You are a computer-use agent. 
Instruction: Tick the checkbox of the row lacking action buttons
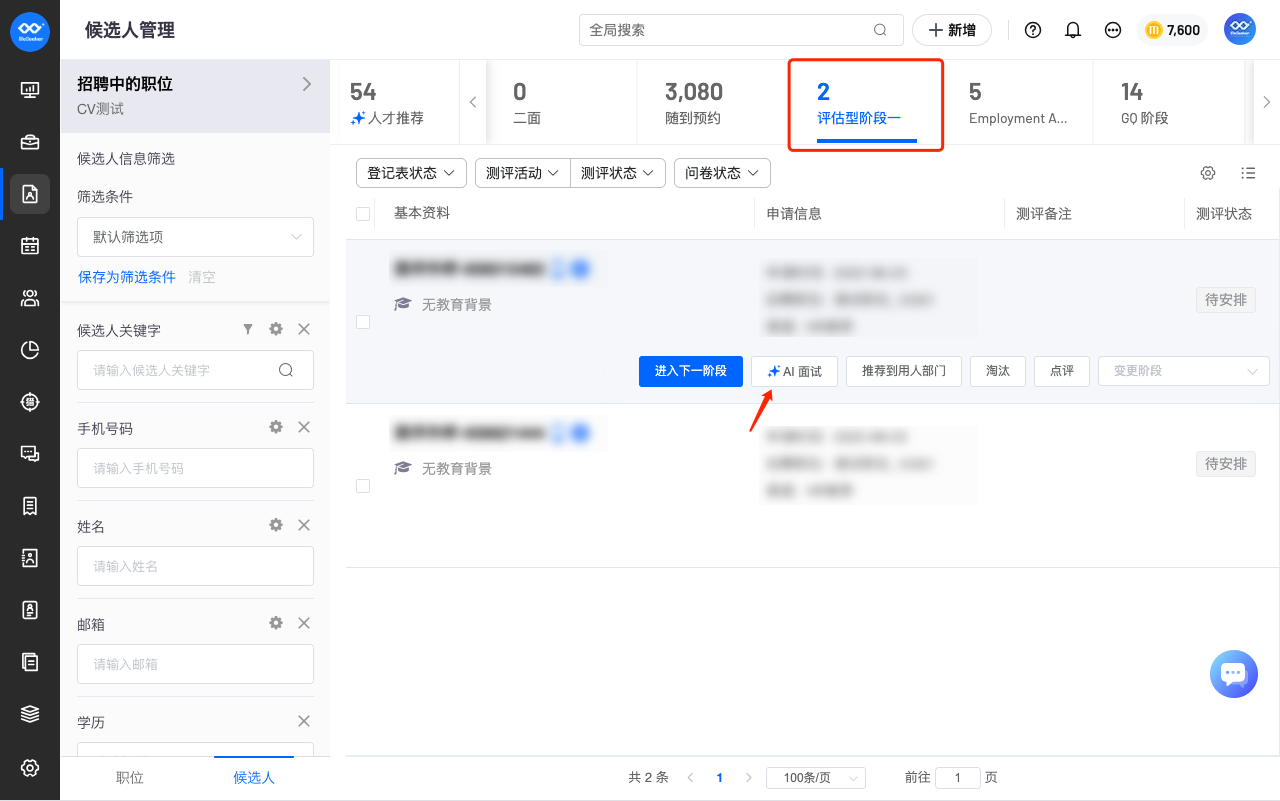coord(363,486)
